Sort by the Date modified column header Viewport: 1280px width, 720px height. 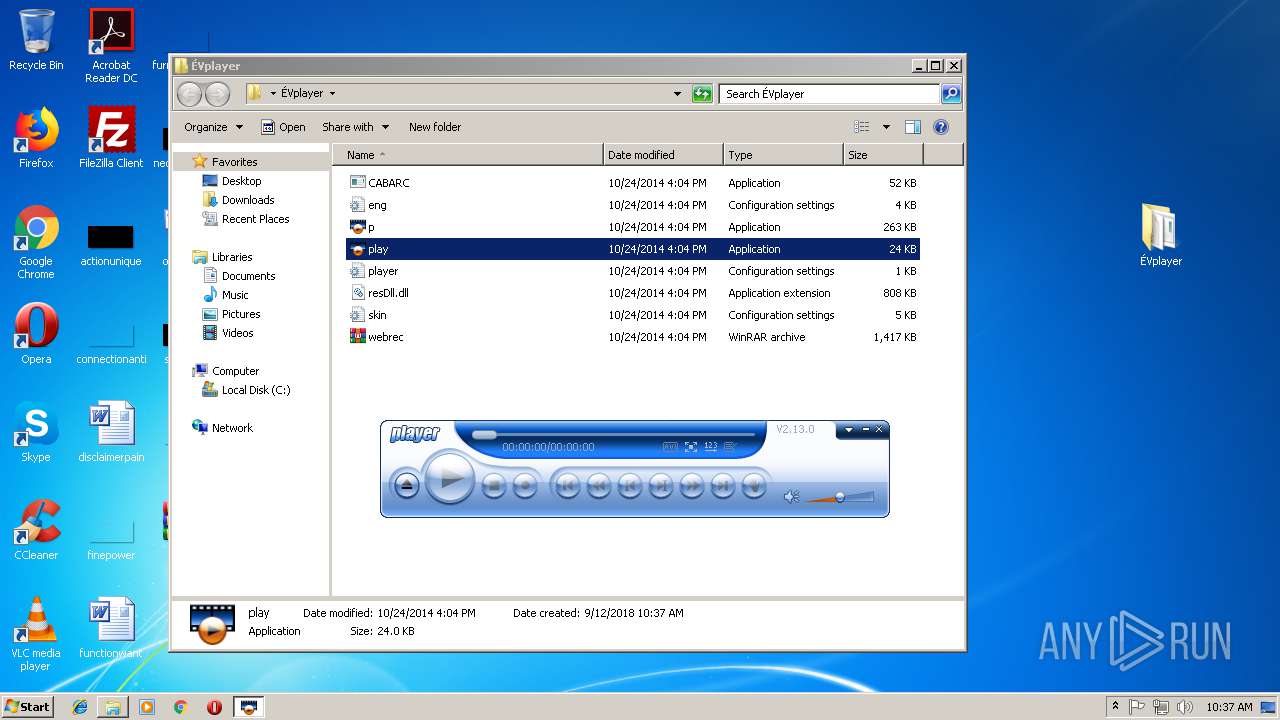point(663,155)
